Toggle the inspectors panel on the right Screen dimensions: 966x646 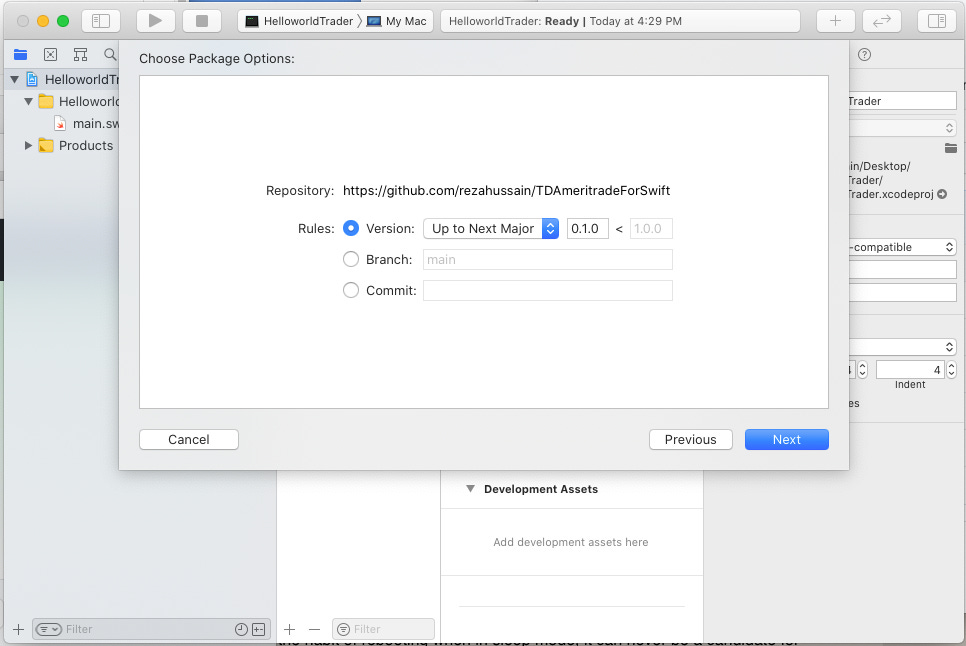(936, 21)
